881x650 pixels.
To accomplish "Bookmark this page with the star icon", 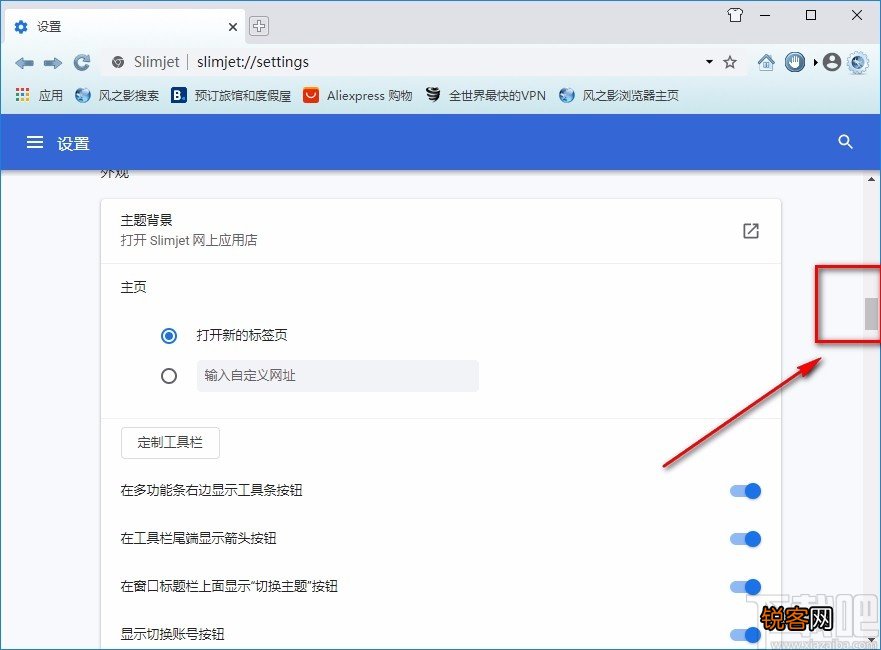I will [x=730, y=62].
